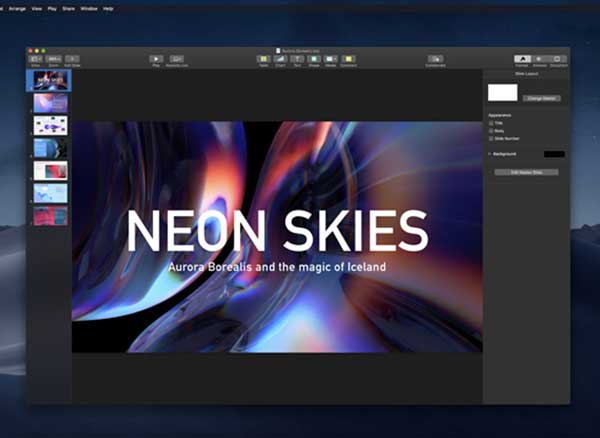Insert a Shape
The height and width of the screenshot is (438, 600).
[314, 59]
